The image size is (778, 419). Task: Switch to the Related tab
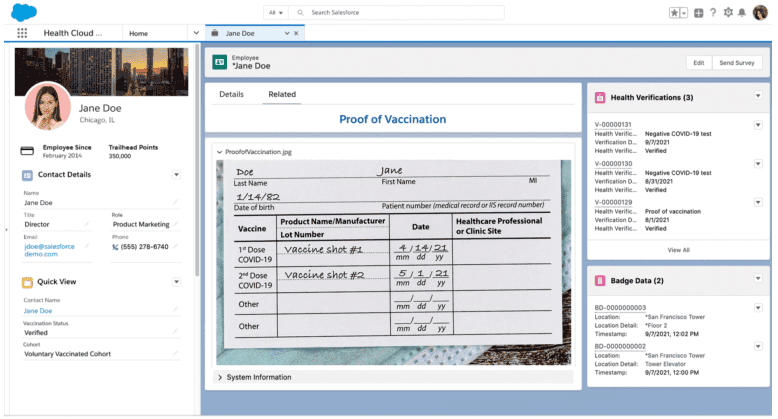point(282,94)
